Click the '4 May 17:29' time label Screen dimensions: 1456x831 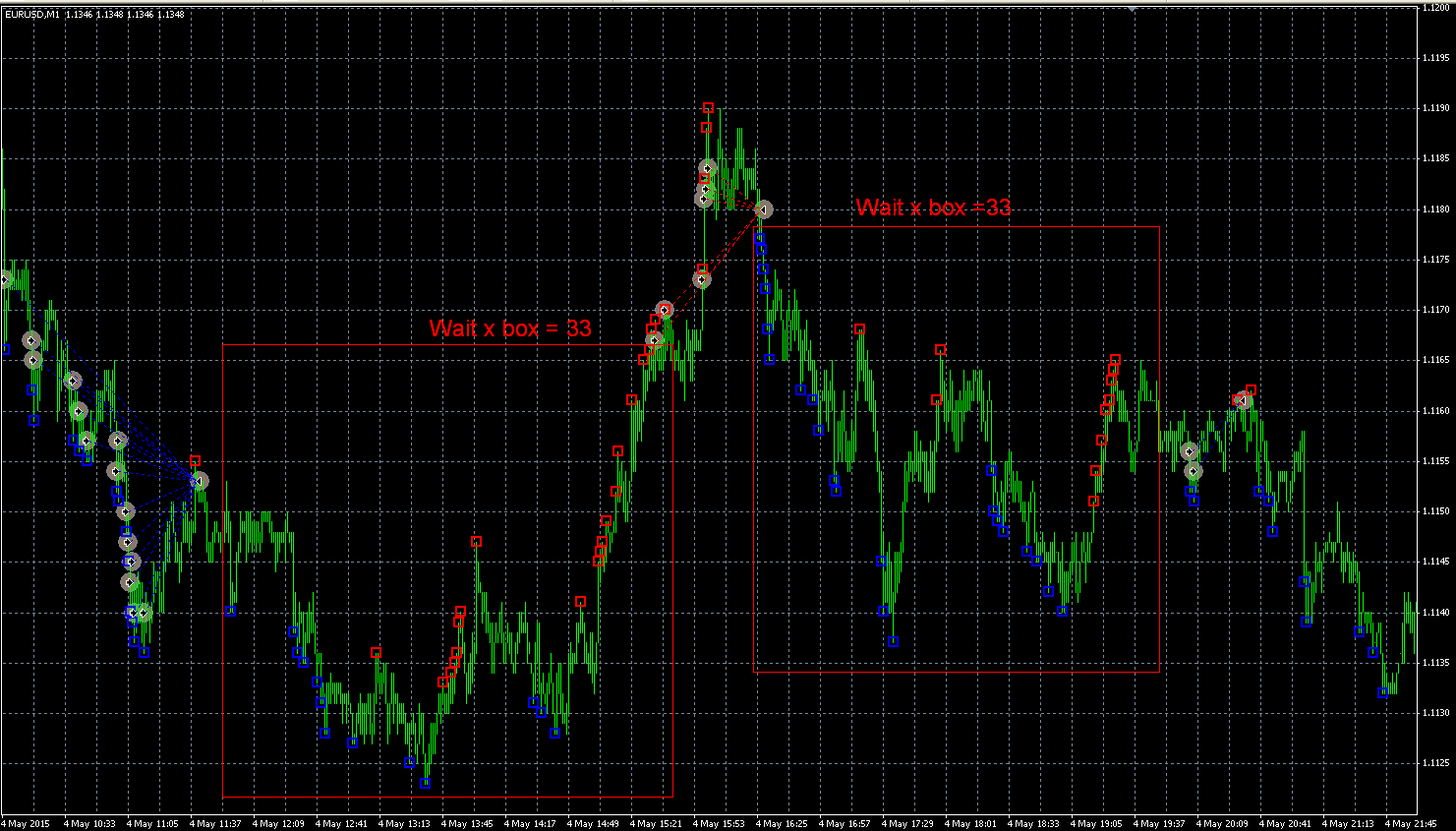click(x=907, y=824)
